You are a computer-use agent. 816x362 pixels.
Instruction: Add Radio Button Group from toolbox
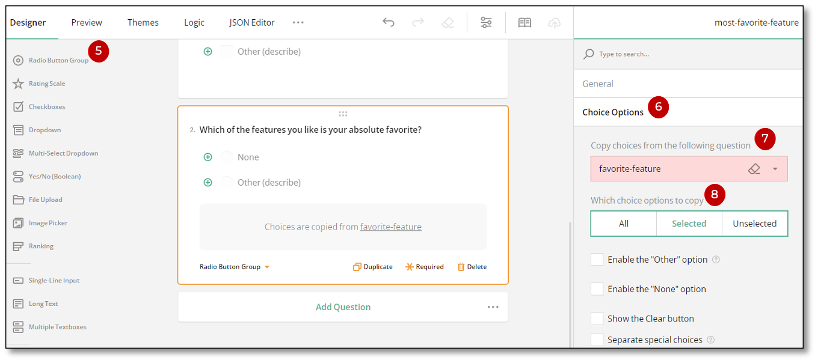50,60
